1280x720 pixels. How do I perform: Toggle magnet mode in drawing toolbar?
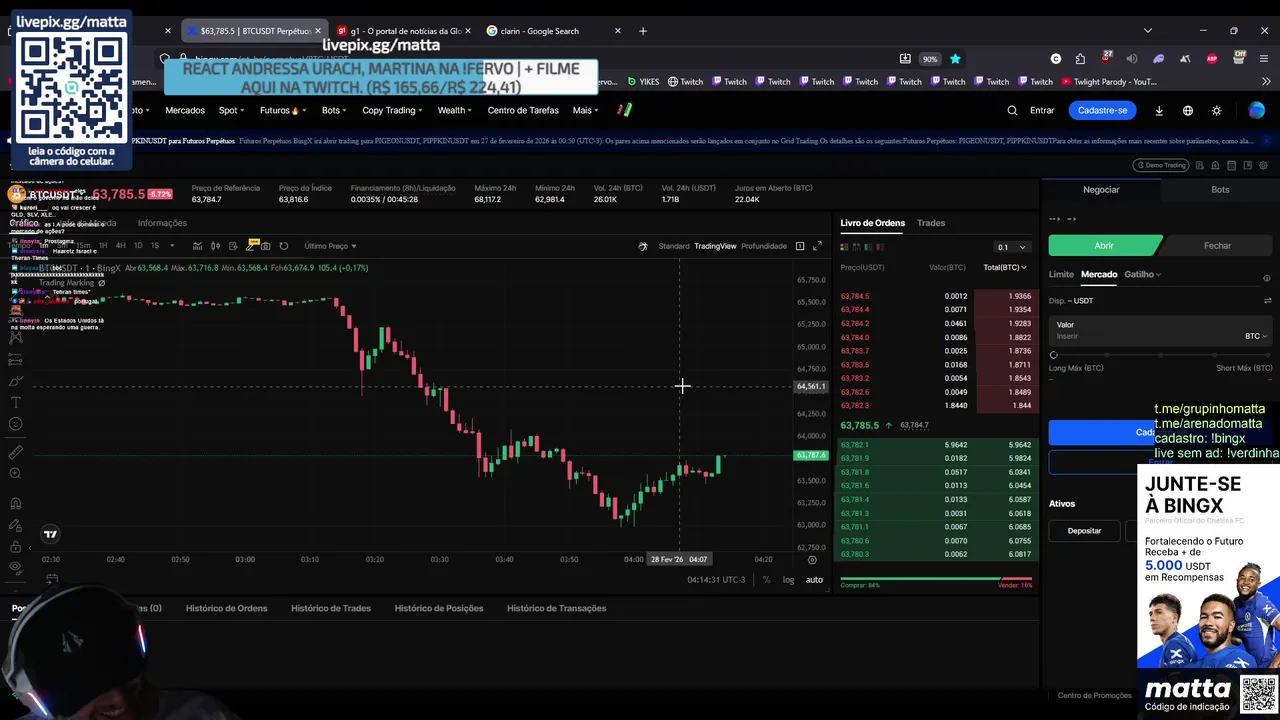15,503
